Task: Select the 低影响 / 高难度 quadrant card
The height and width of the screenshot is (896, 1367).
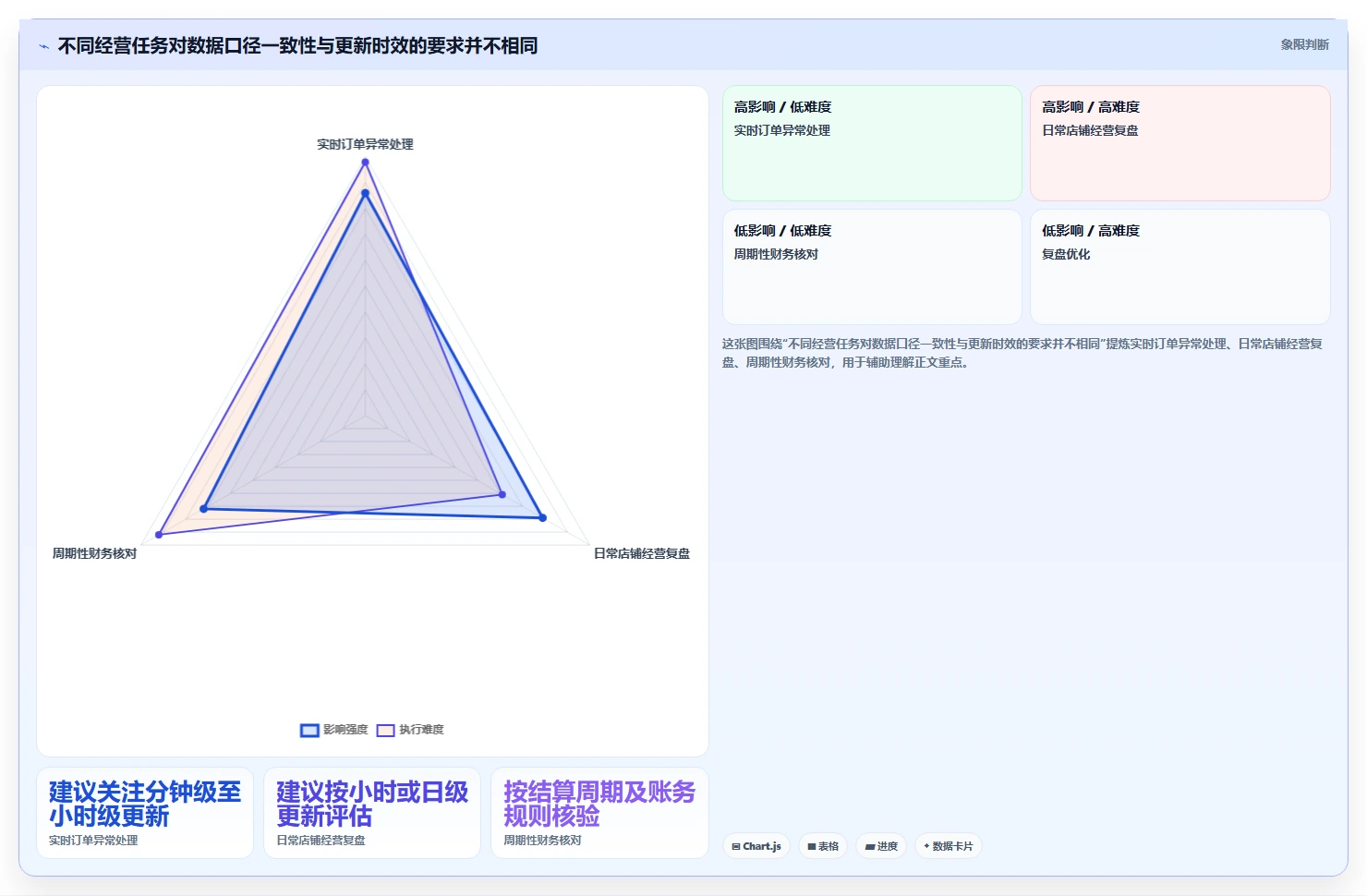Action: point(1180,267)
